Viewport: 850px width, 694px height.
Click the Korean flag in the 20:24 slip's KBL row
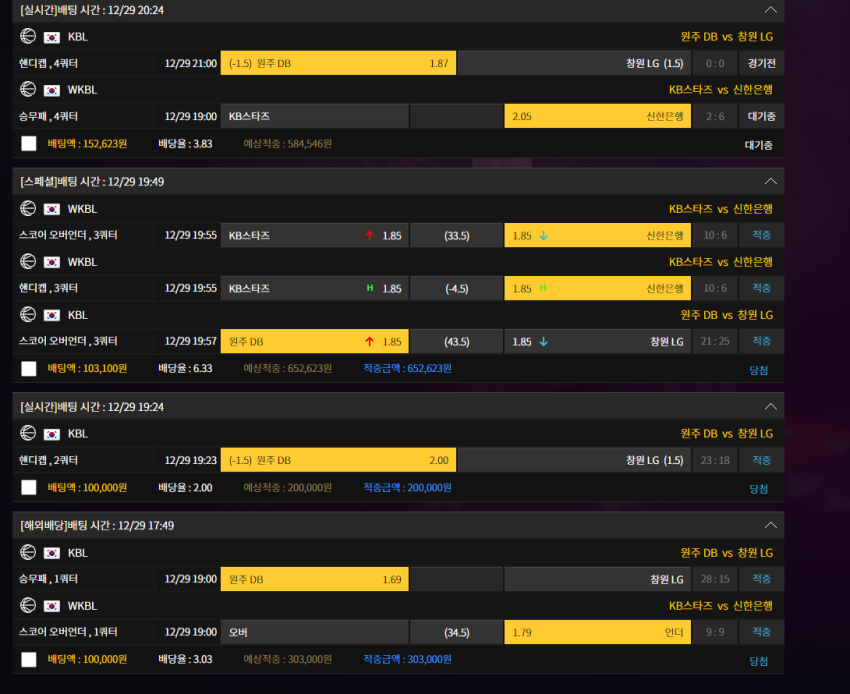(x=51, y=37)
